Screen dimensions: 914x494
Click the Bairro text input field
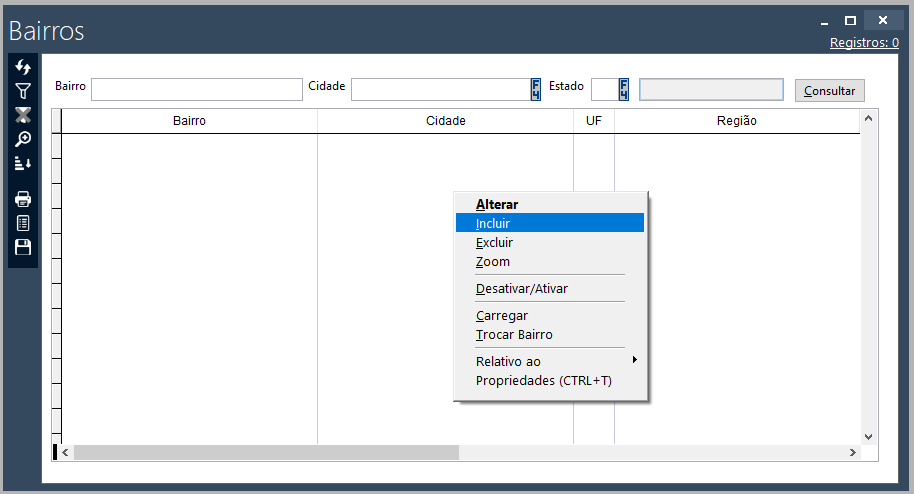coord(196,90)
